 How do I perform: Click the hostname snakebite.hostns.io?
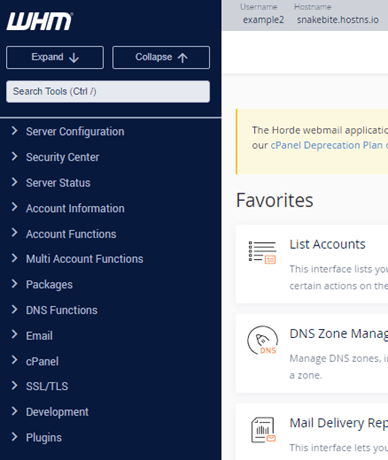point(338,20)
